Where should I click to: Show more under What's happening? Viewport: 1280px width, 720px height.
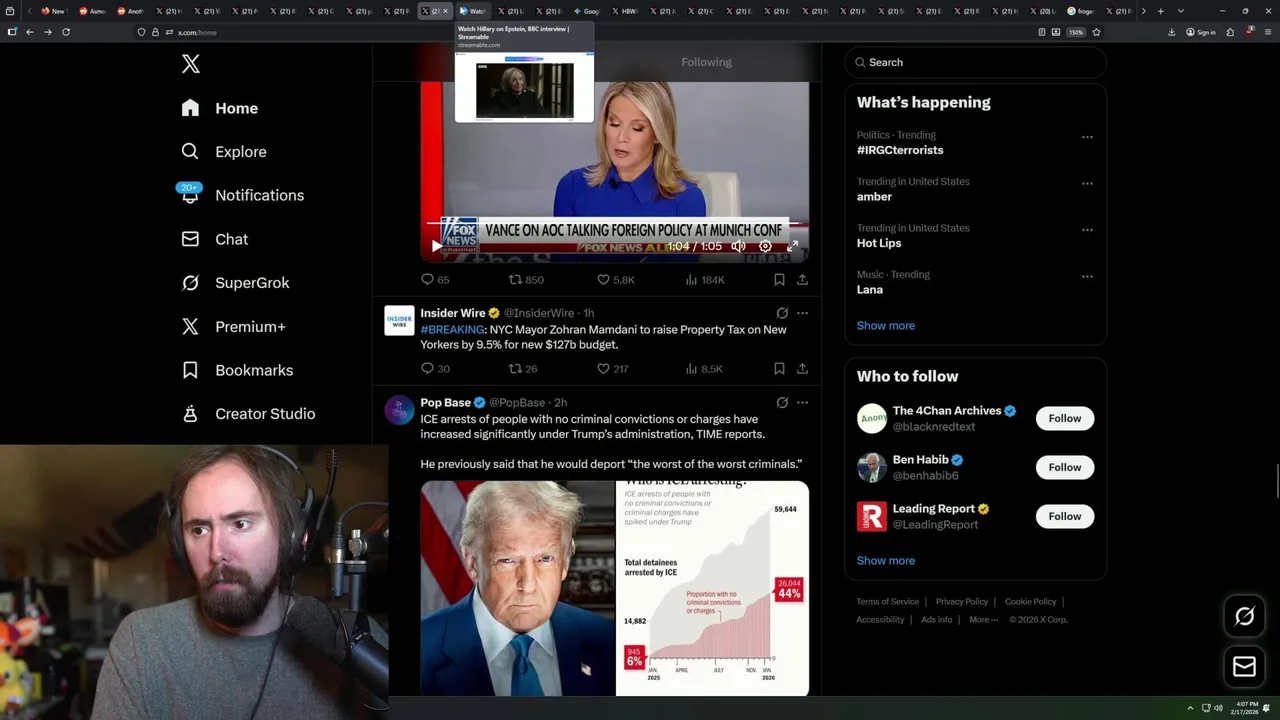[886, 326]
